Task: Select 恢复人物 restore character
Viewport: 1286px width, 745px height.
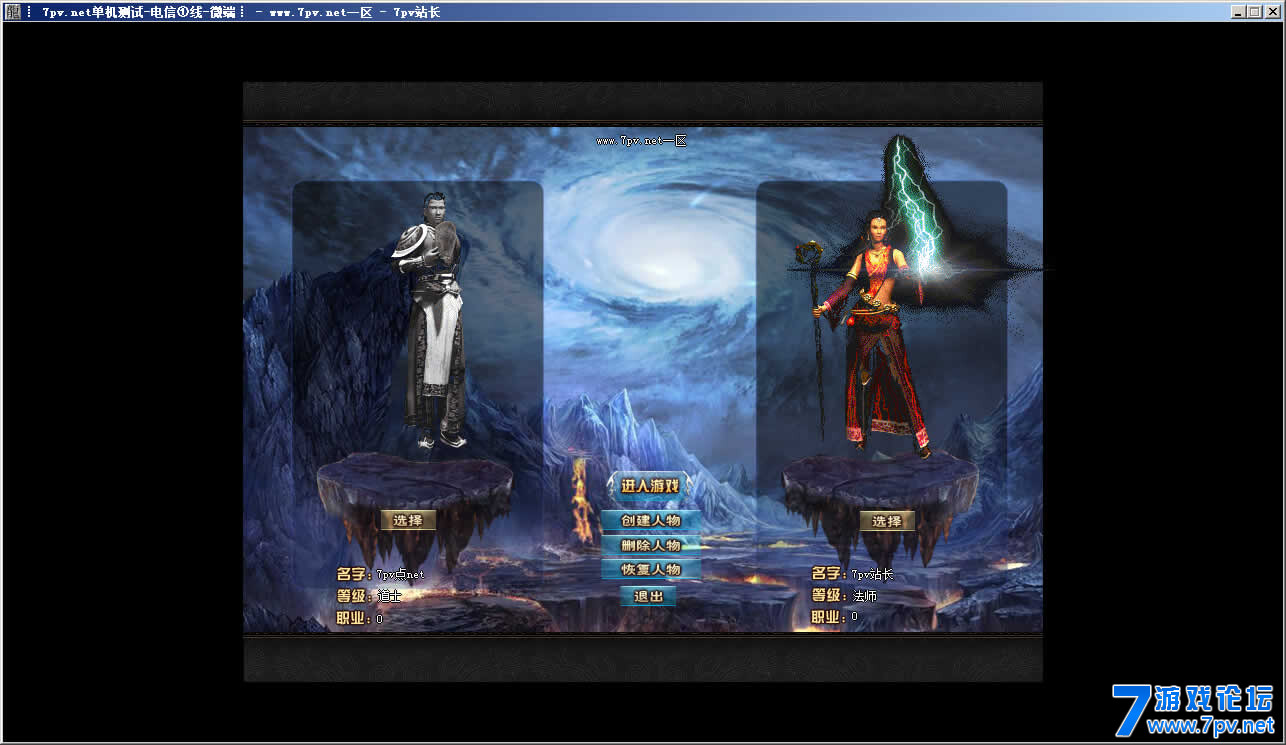Action: point(650,570)
